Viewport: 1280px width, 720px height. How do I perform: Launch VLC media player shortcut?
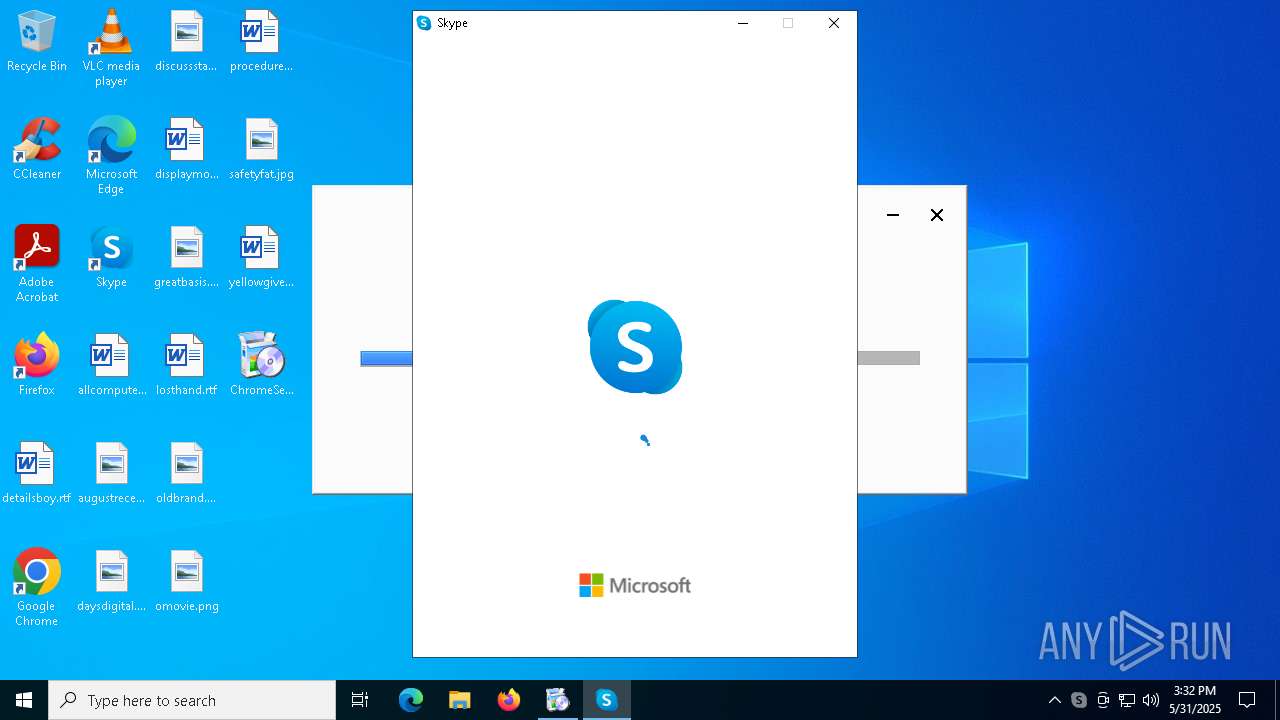(x=111, y=48)
